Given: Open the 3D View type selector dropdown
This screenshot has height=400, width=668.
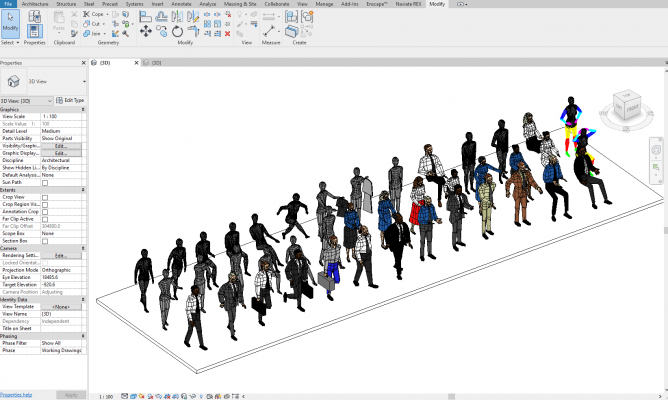Looking at the screenshot, I should [x=43, y=82].
